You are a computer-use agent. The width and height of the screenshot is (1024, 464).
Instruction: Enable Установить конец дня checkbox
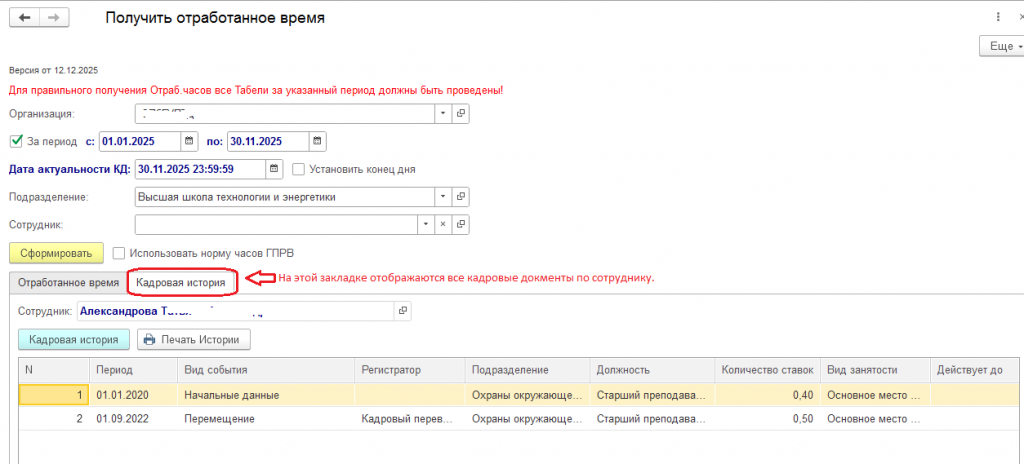tap(298, 169)
